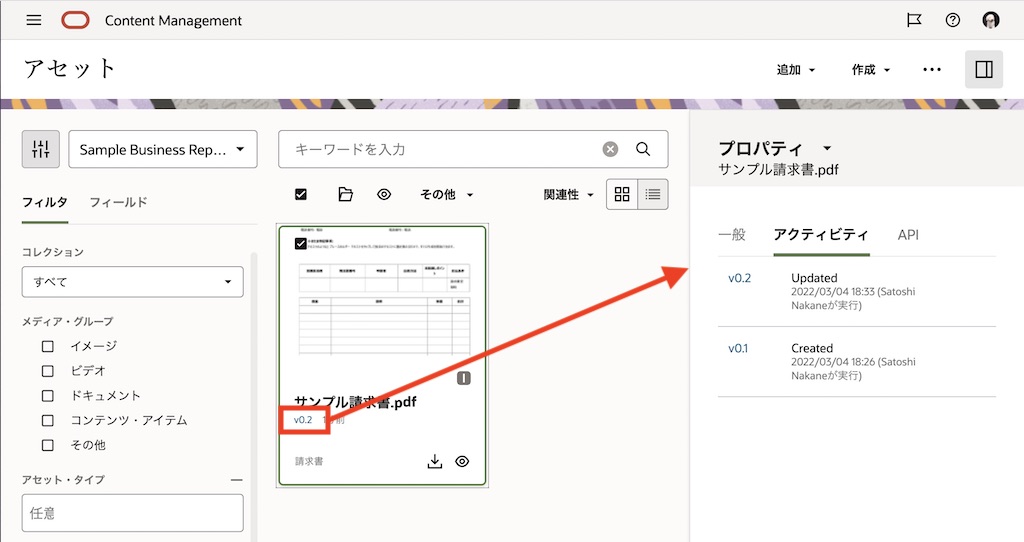Open the help question mark icon
This screenshot has width=1024, height=542.
click(952, 20)
